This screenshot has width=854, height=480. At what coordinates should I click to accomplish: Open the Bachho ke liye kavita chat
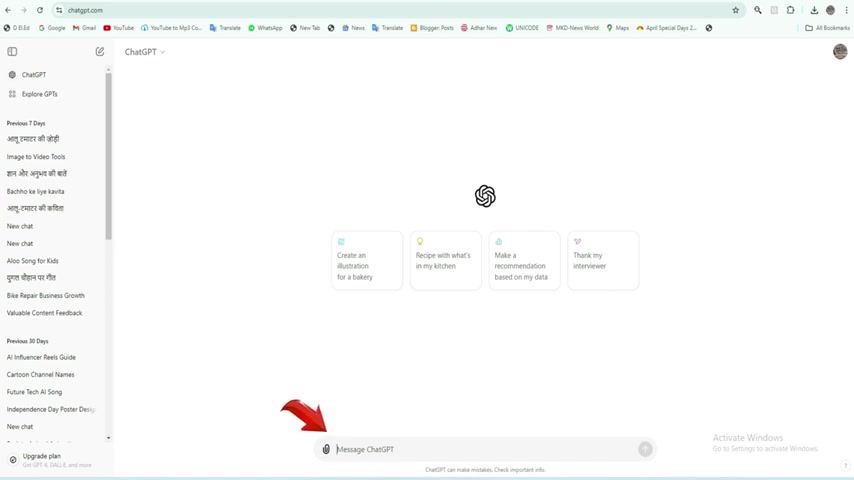click(x=35, y=191)
